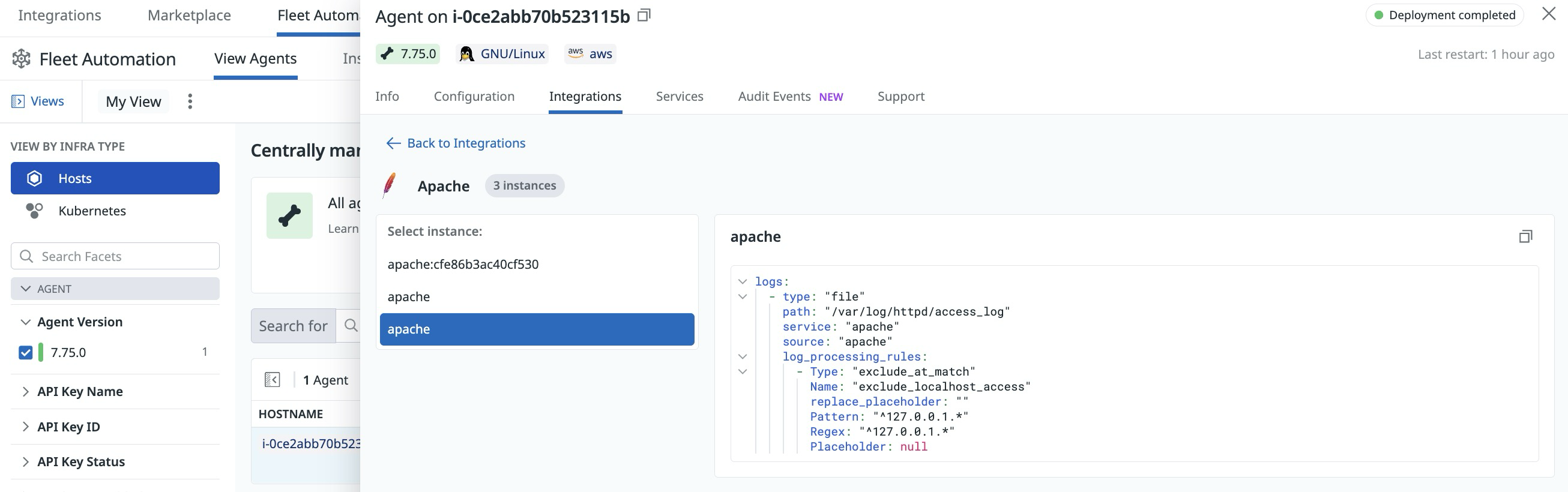Select instance apache:cfe86b3ac40cf530
The image size is (1568, 492).
click(x=537, y=264)
